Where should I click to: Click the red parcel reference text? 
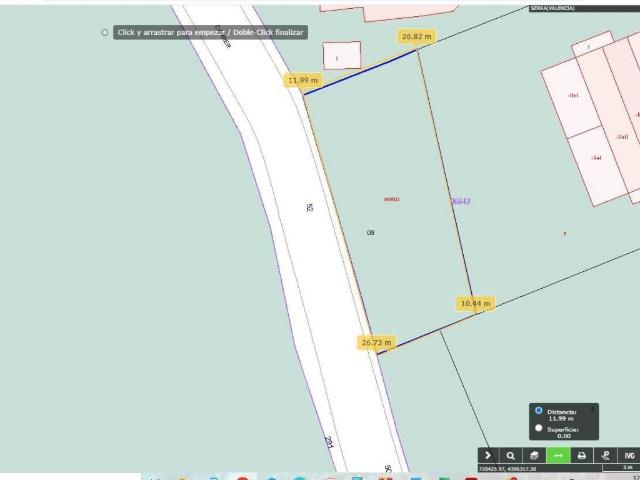click(x=392, y=199)
